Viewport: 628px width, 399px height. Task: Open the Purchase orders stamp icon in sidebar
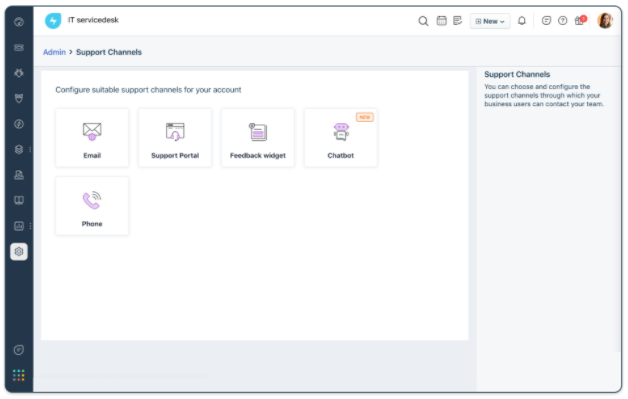(19, 175)
